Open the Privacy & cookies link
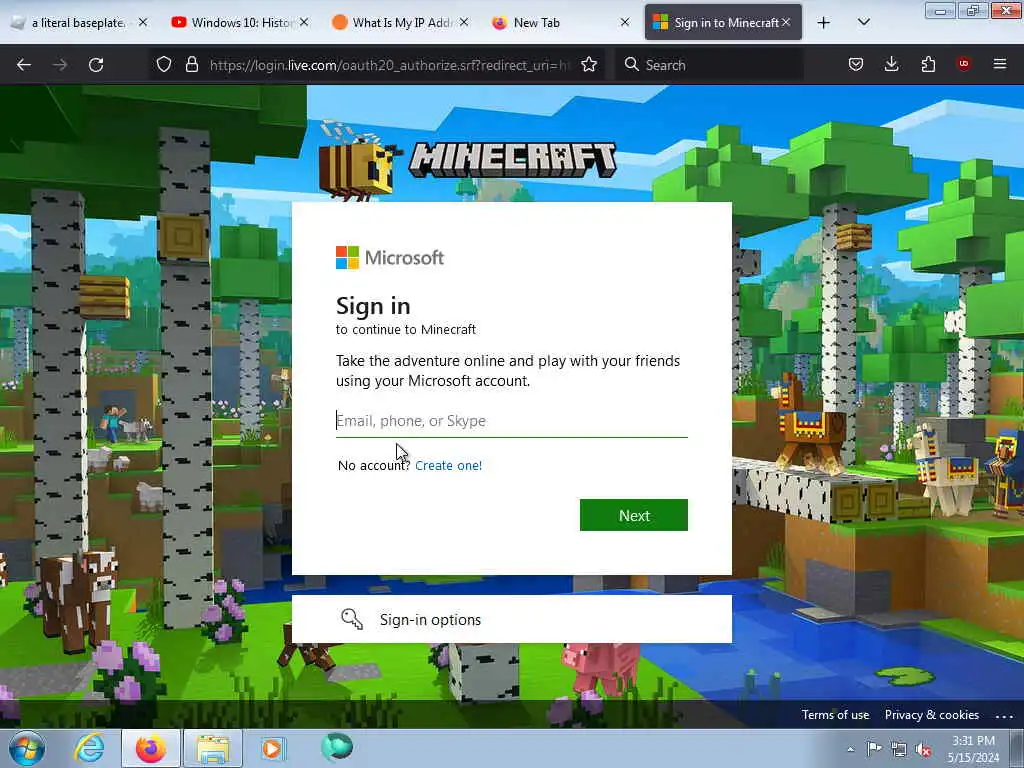 coord(931,715)
